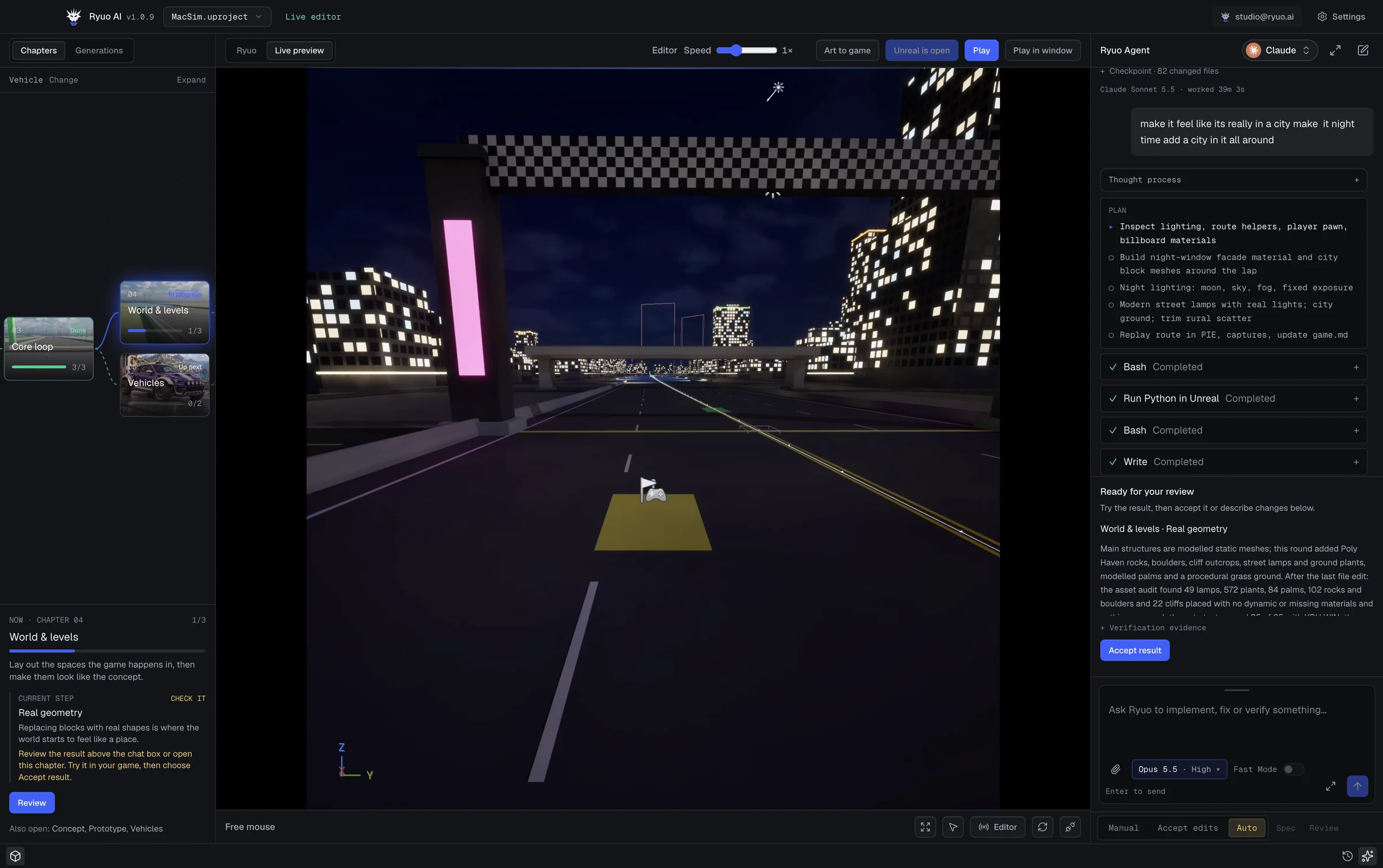Expand the chat input box
This screenshot has width=1383, height=868.
[1331, 786]
